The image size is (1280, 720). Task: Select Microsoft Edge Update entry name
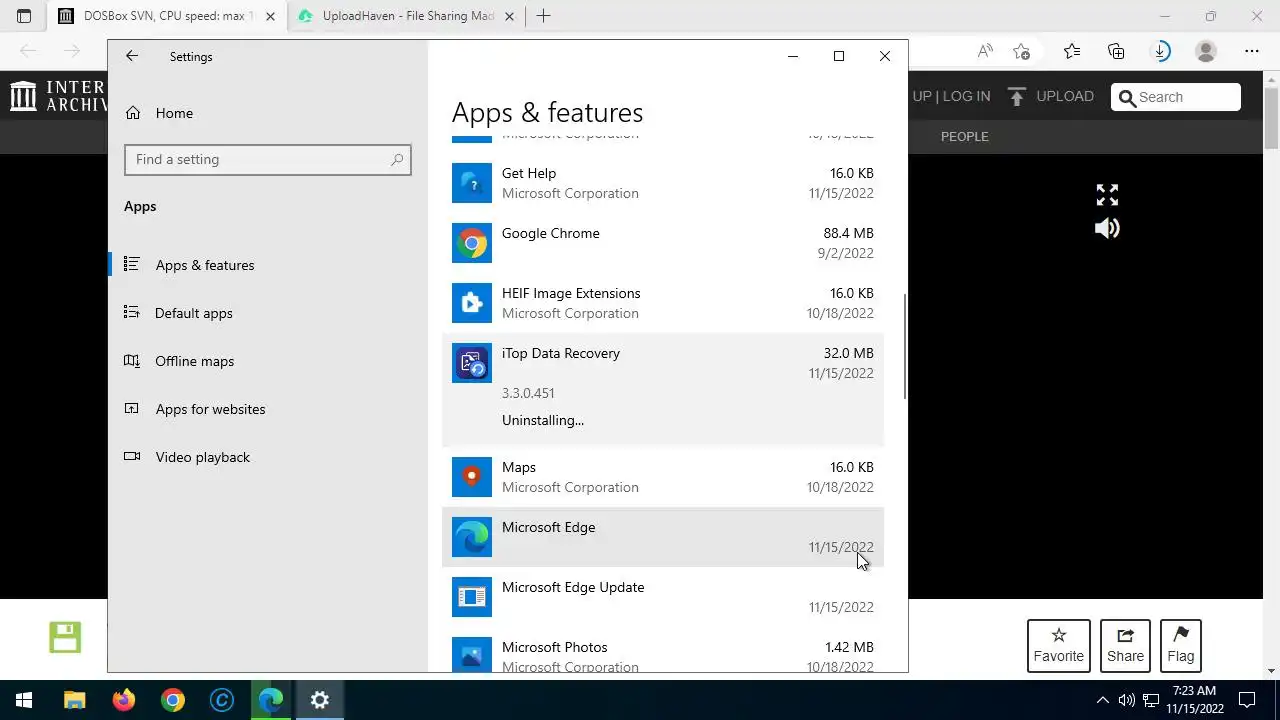pyautogui.click(x=573, y=587)
